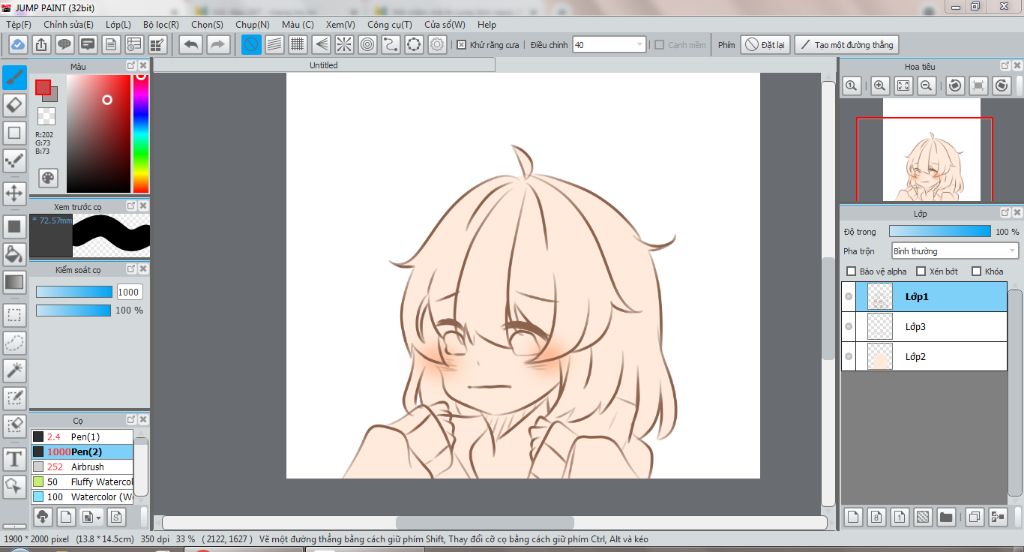Click the Undo arrow
This screenshot has width=1024, height=552.
[x=191, y=44]
